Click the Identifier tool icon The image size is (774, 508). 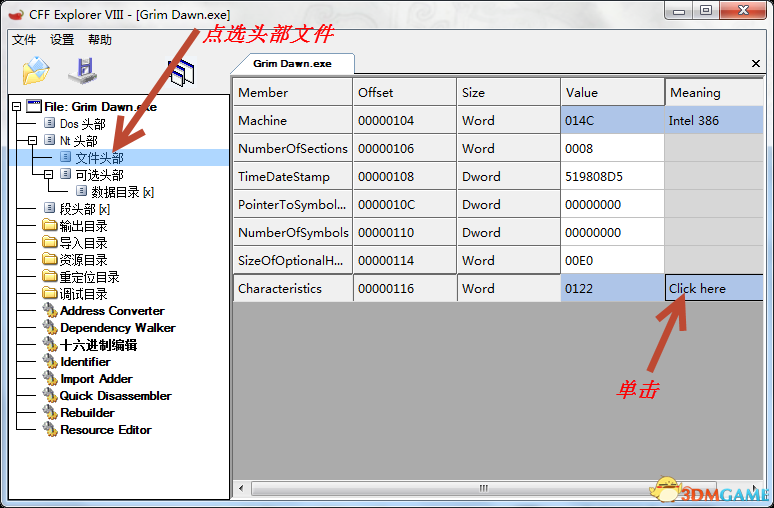[50, 361]
